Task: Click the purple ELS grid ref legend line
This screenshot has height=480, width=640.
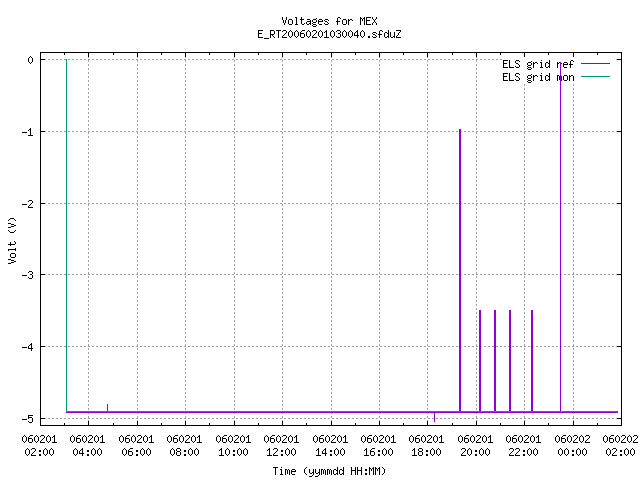Action: pos(596,64)
